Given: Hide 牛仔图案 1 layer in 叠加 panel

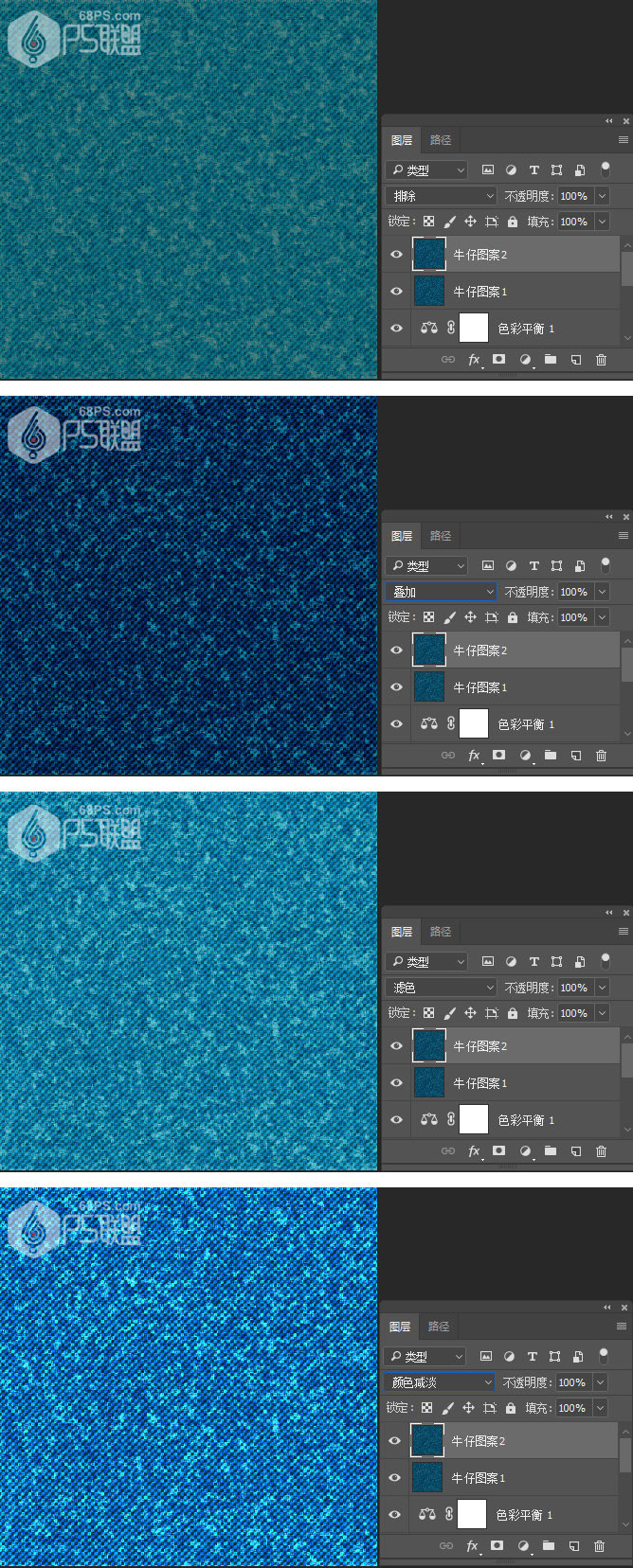Looking at the screenshot, I should tap(397, 687).
